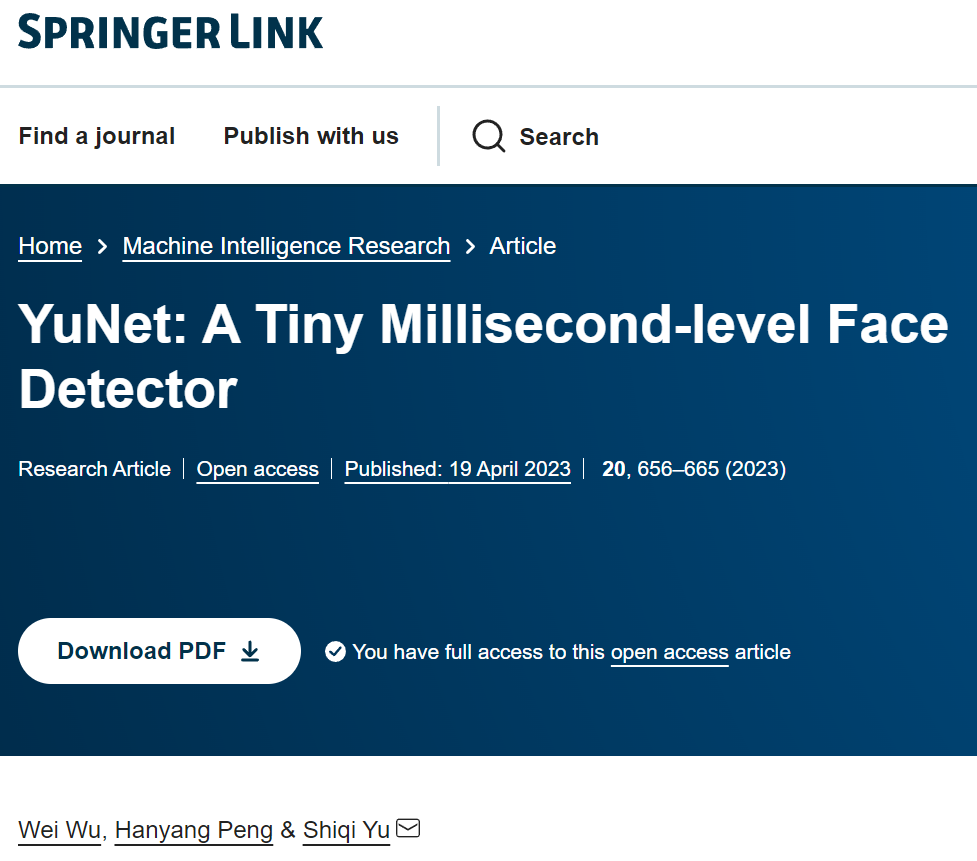Click the Published: 19 April 2023 link
Screen dimensions: 977x861
457,469
